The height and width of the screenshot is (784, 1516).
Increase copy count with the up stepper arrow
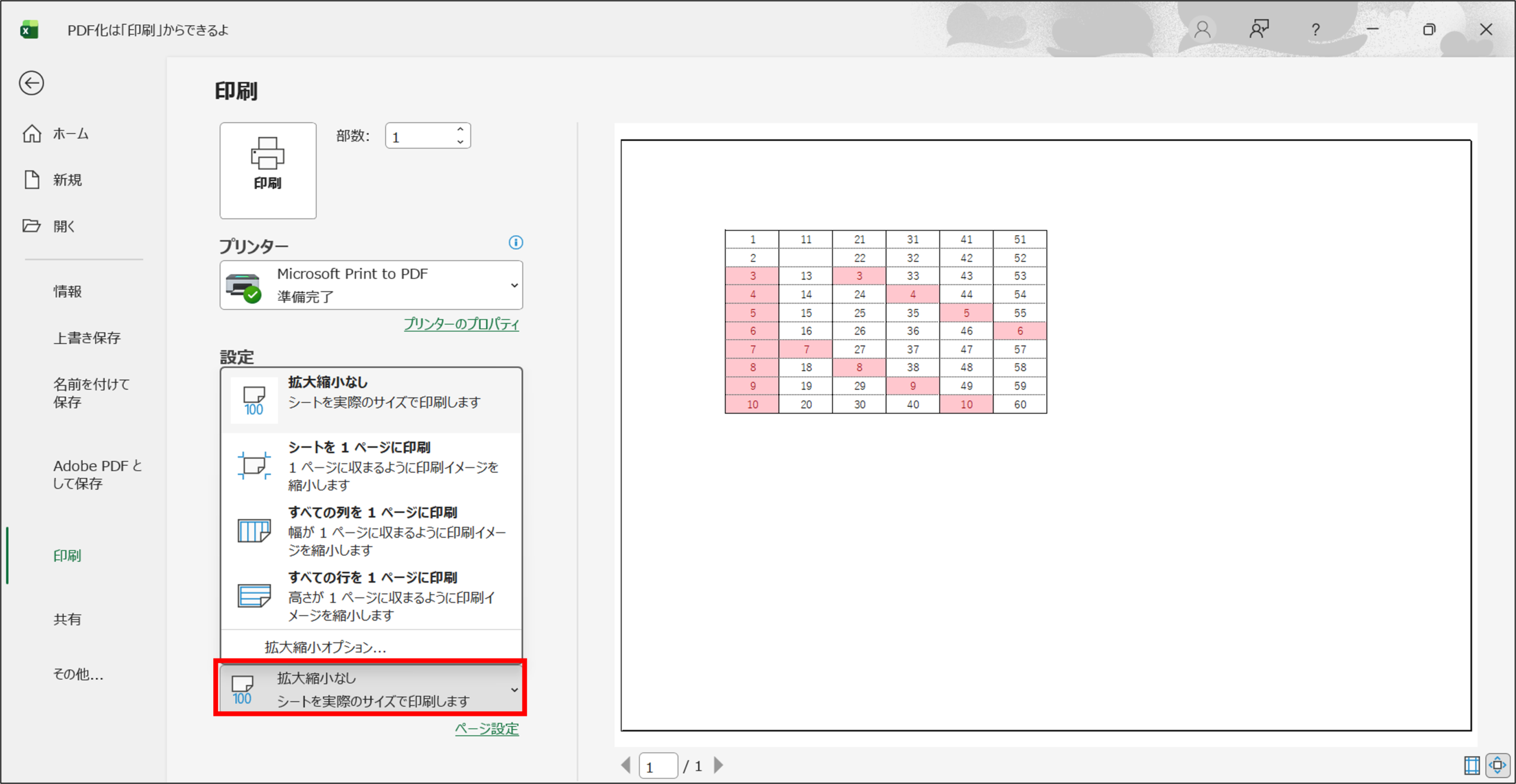tap(460, 129)
